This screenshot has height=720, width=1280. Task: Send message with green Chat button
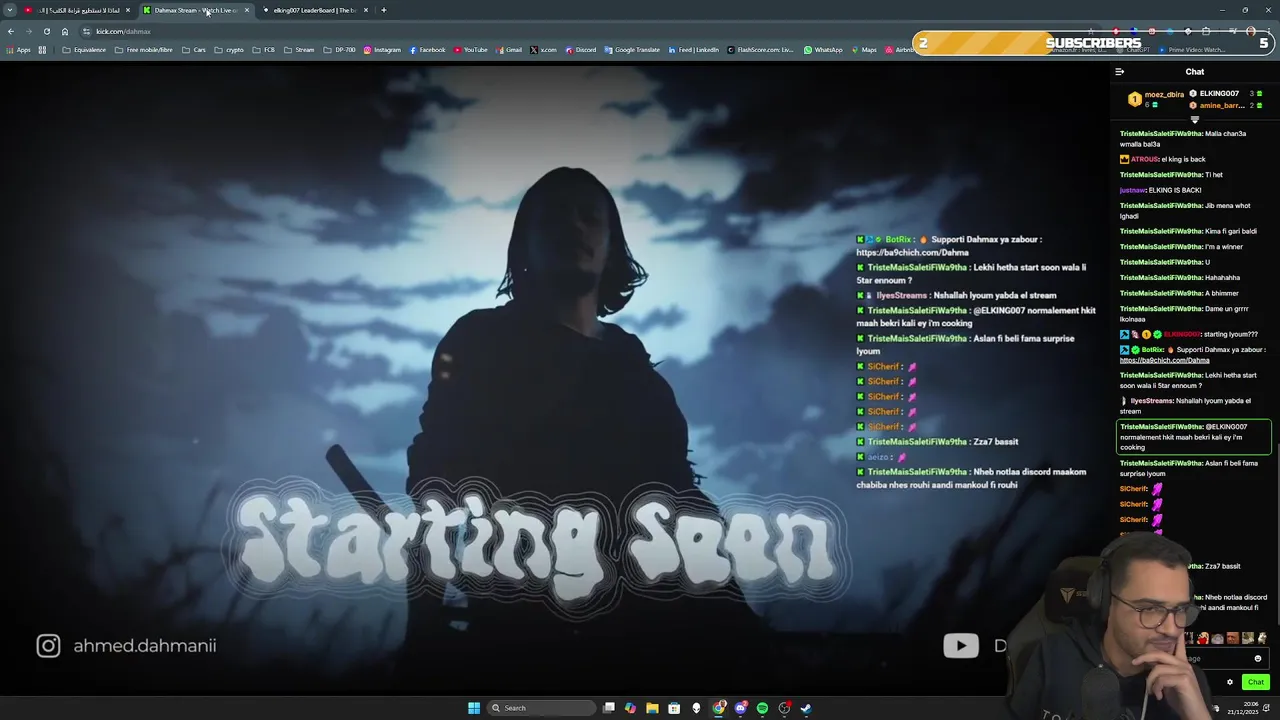coord(1256,682)
